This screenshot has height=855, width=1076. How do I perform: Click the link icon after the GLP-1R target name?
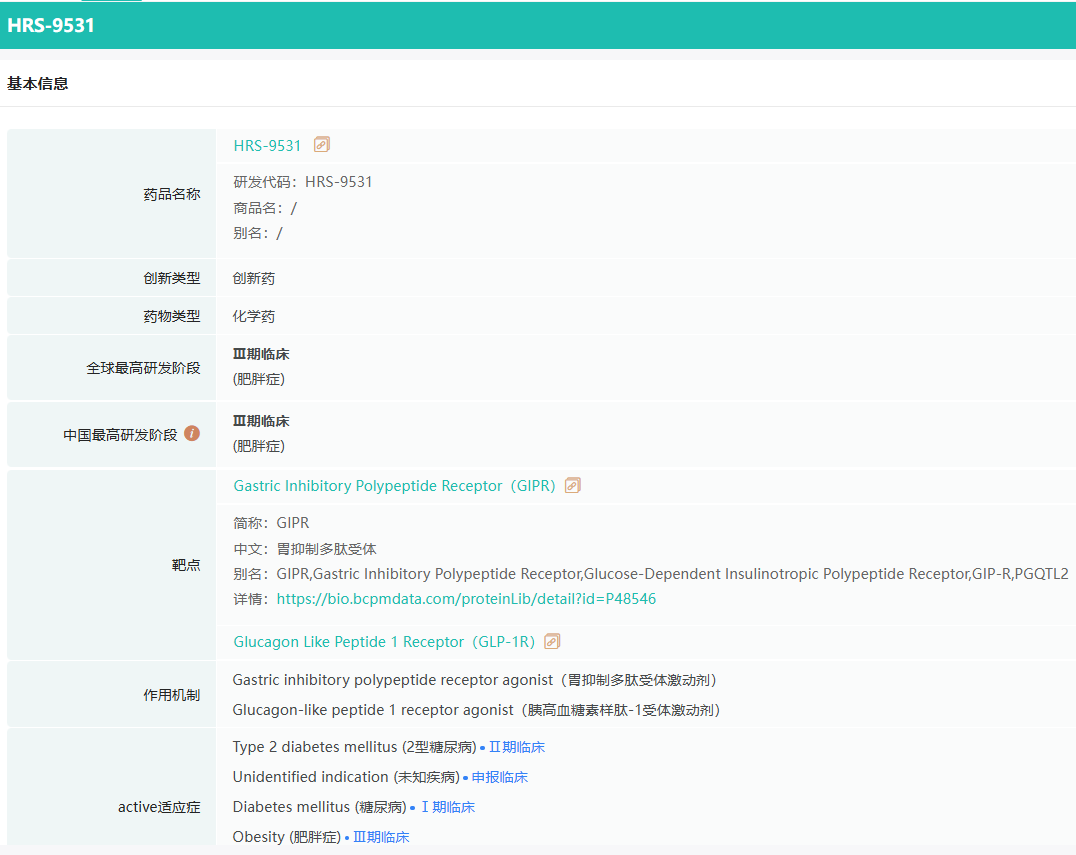point(552,642)
